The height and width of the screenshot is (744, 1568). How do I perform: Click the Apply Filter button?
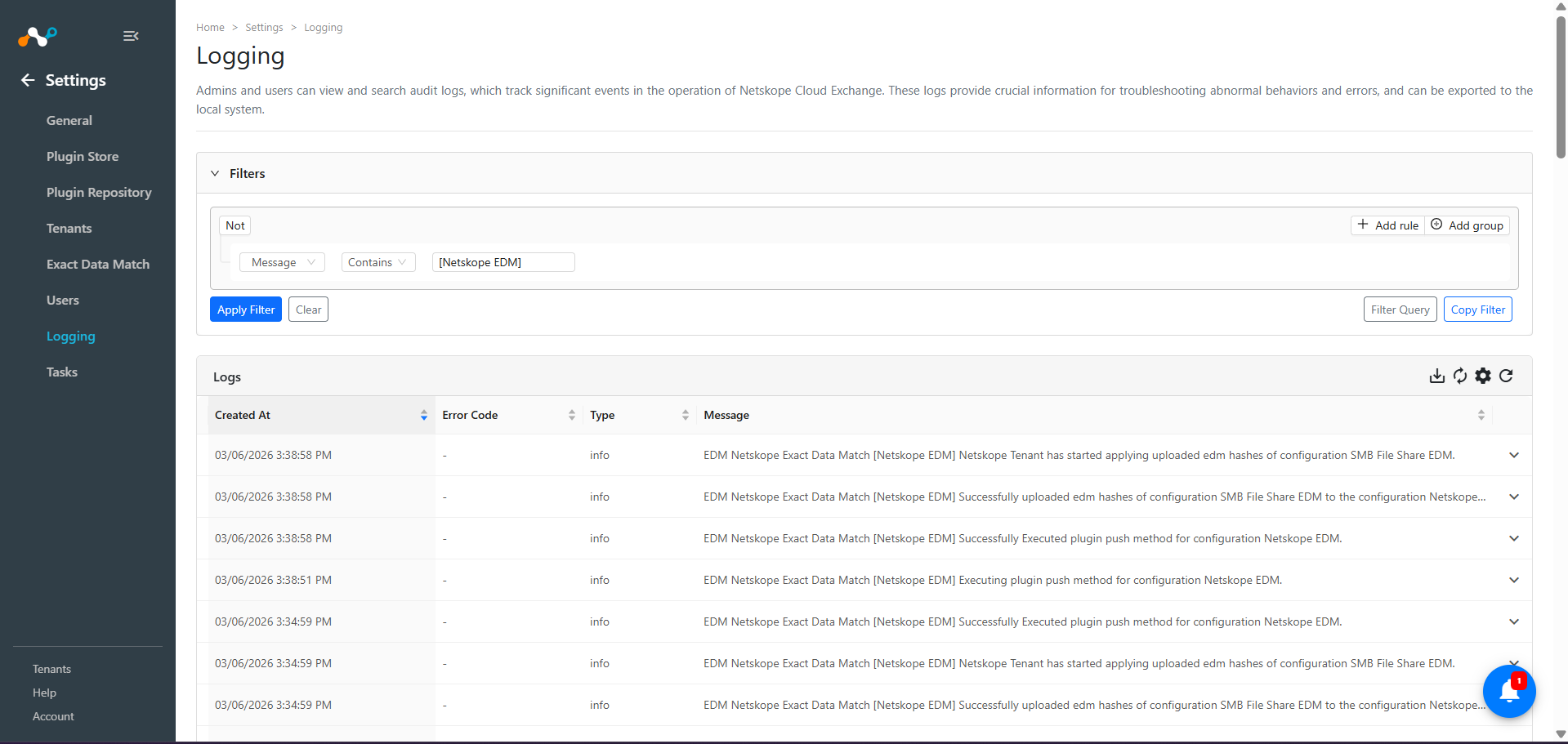pos(246,310)
